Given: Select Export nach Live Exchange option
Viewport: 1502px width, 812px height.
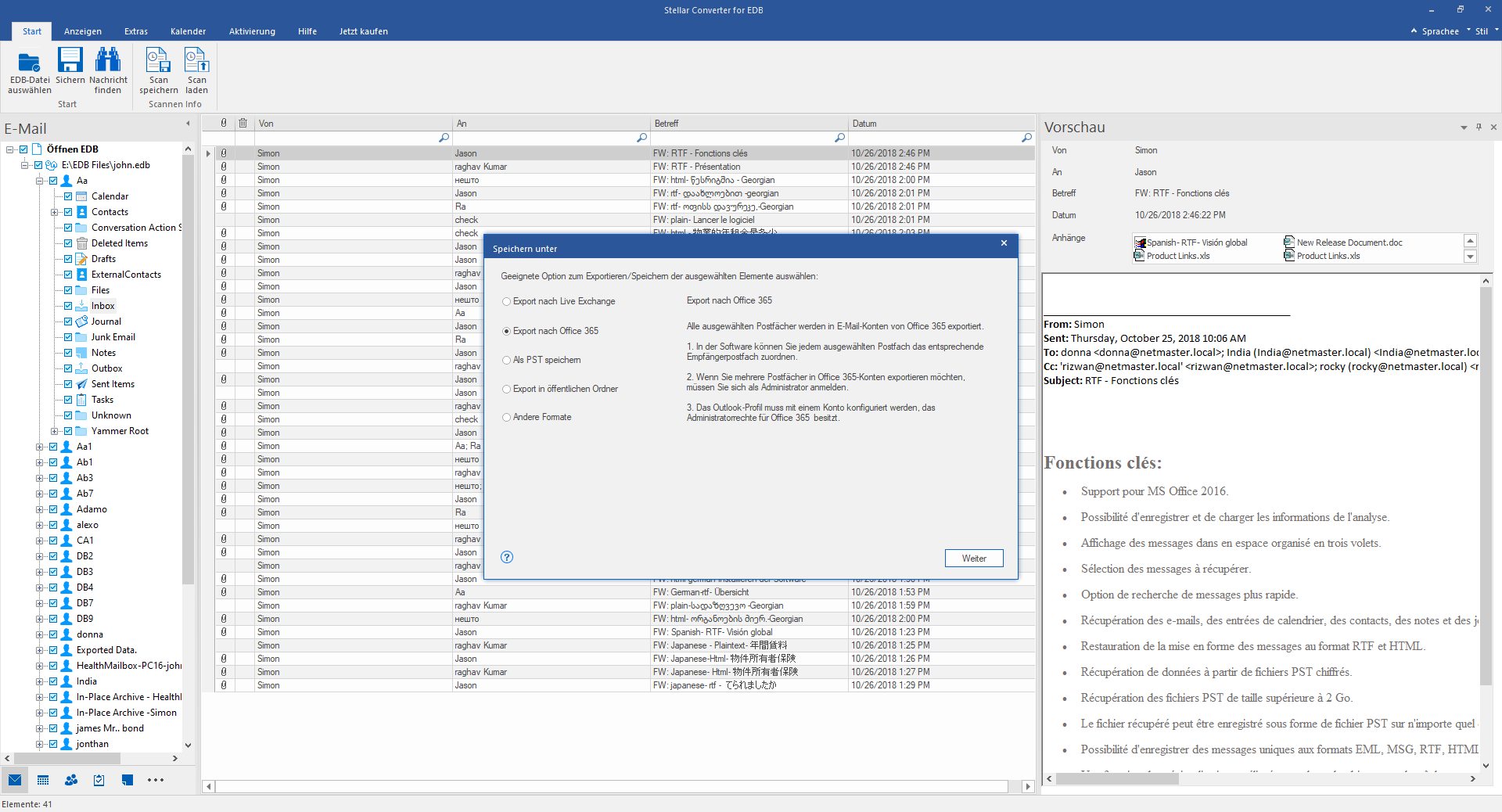Looking at the screenshot, I should click(559, 301).
